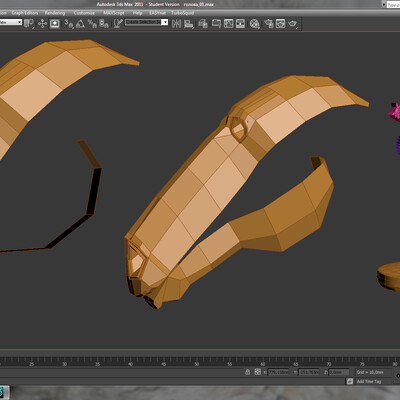The height and width of the screenshot is (400, 400).
Task: Open the Rendering menu
Action: (x=55, y=13)
